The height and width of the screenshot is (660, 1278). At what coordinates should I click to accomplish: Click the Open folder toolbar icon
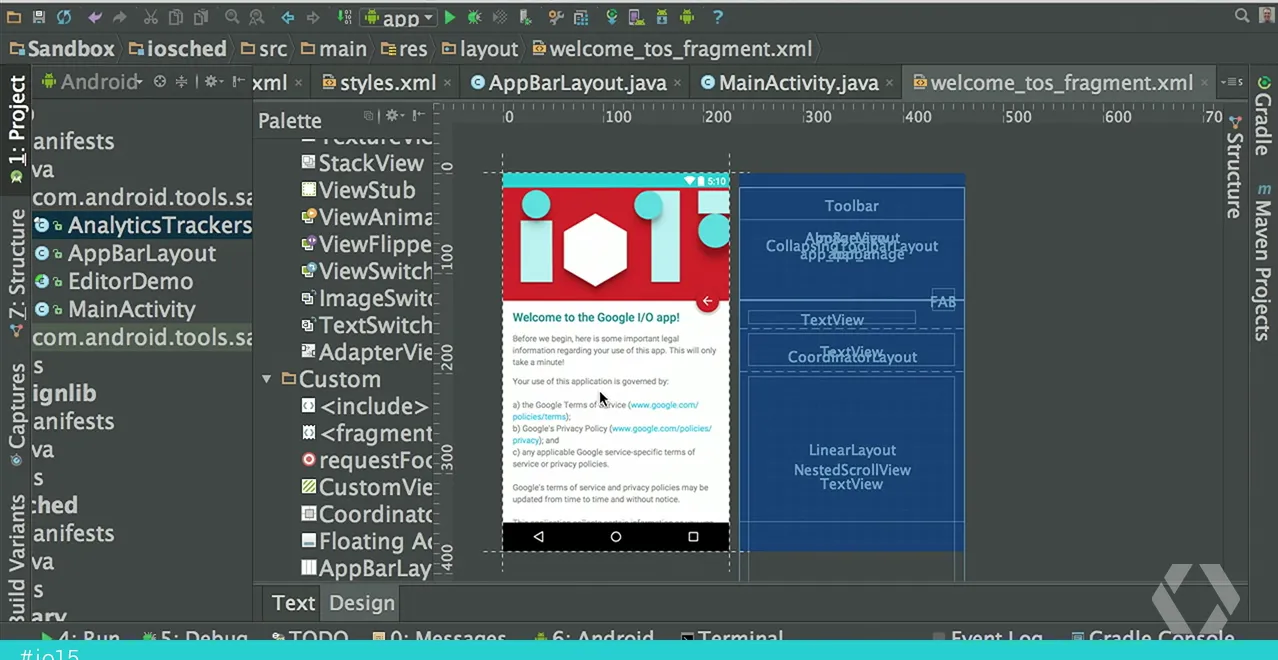tap(13, 17)
